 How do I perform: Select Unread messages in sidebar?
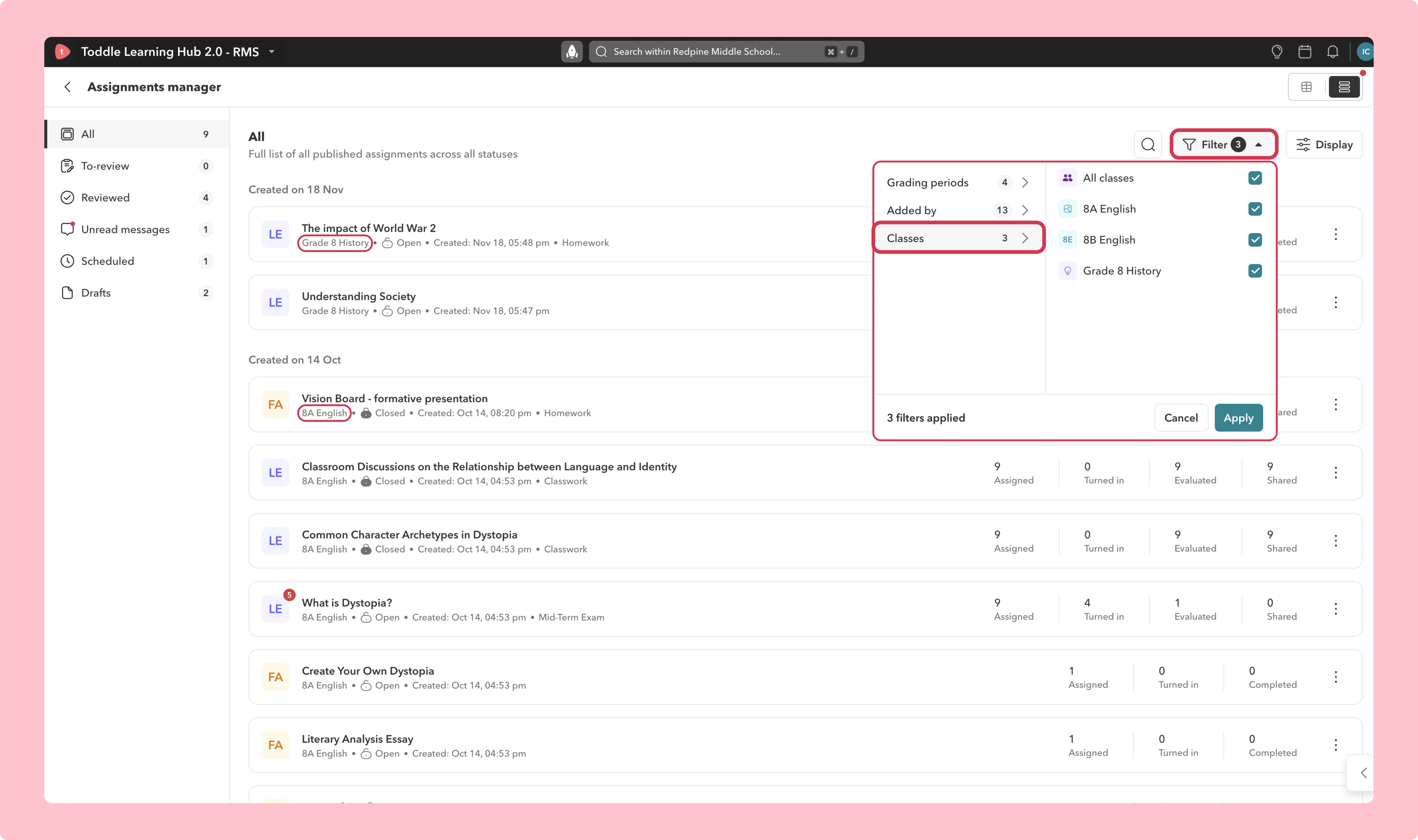pyautogui.click(x=137, y=229)
